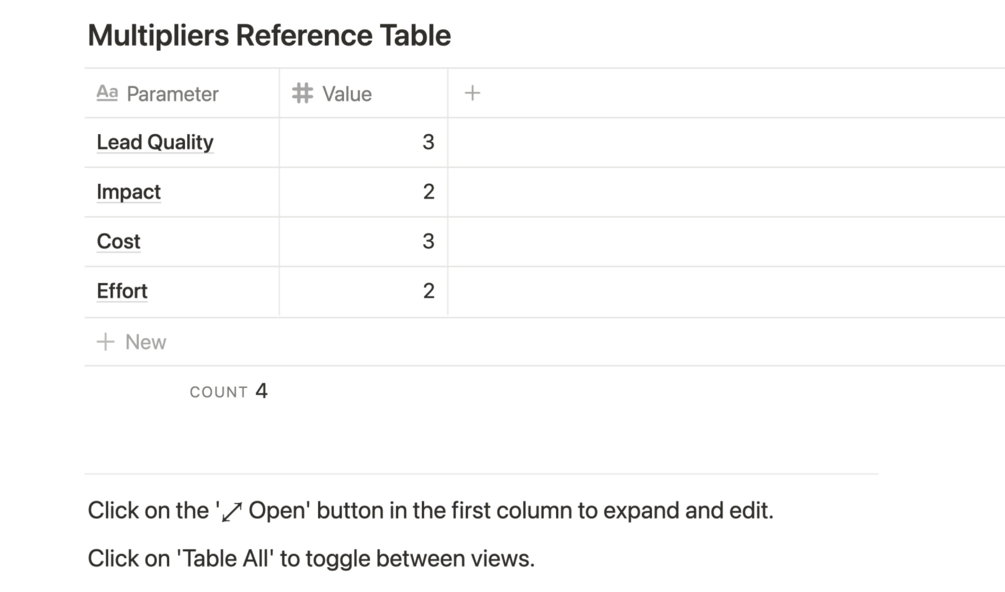The image size is (1005, 592).
Task: Select the Lead Quality value cell
Action: click(x=363, y=142)
